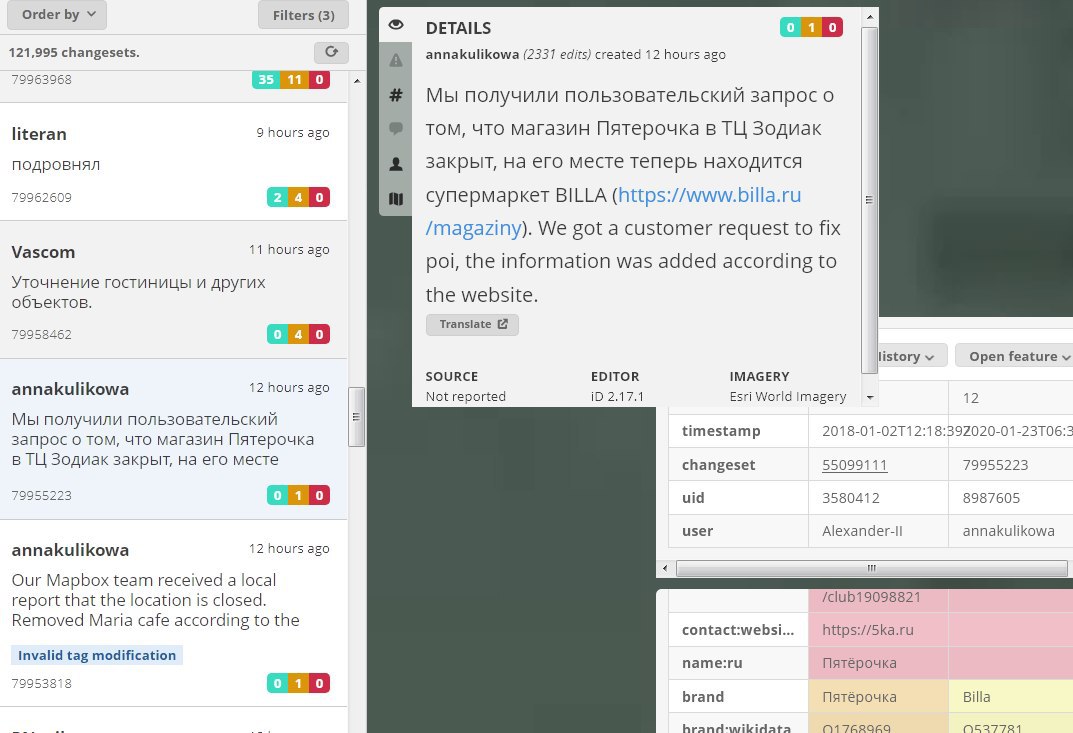Click the modified count badge in details

(812, 27)
